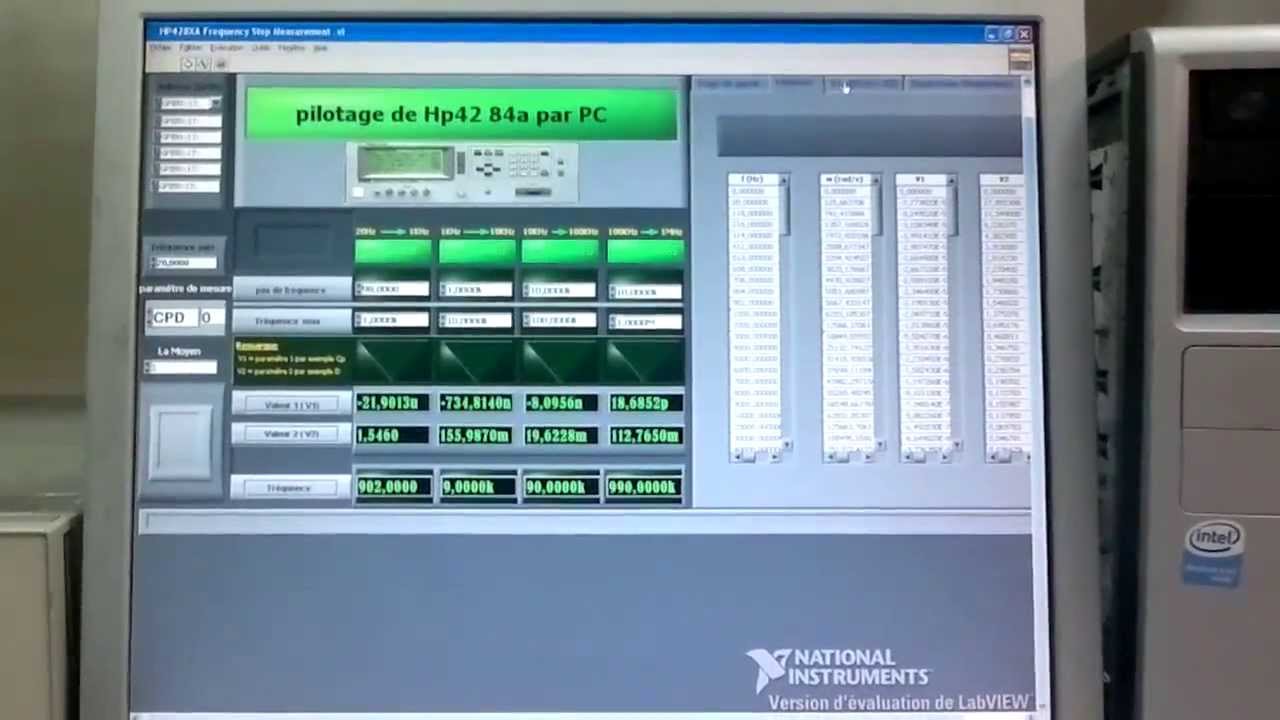1280x720 pixels.
Task: Click the window title HP428XA Frequency Step Measurement
Action: [252, 32]
